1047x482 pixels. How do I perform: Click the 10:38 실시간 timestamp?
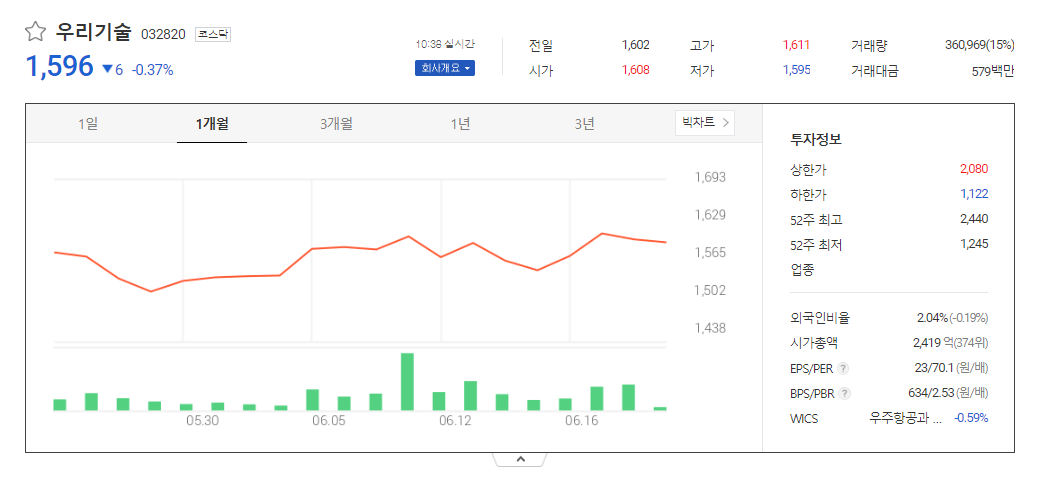445,44
